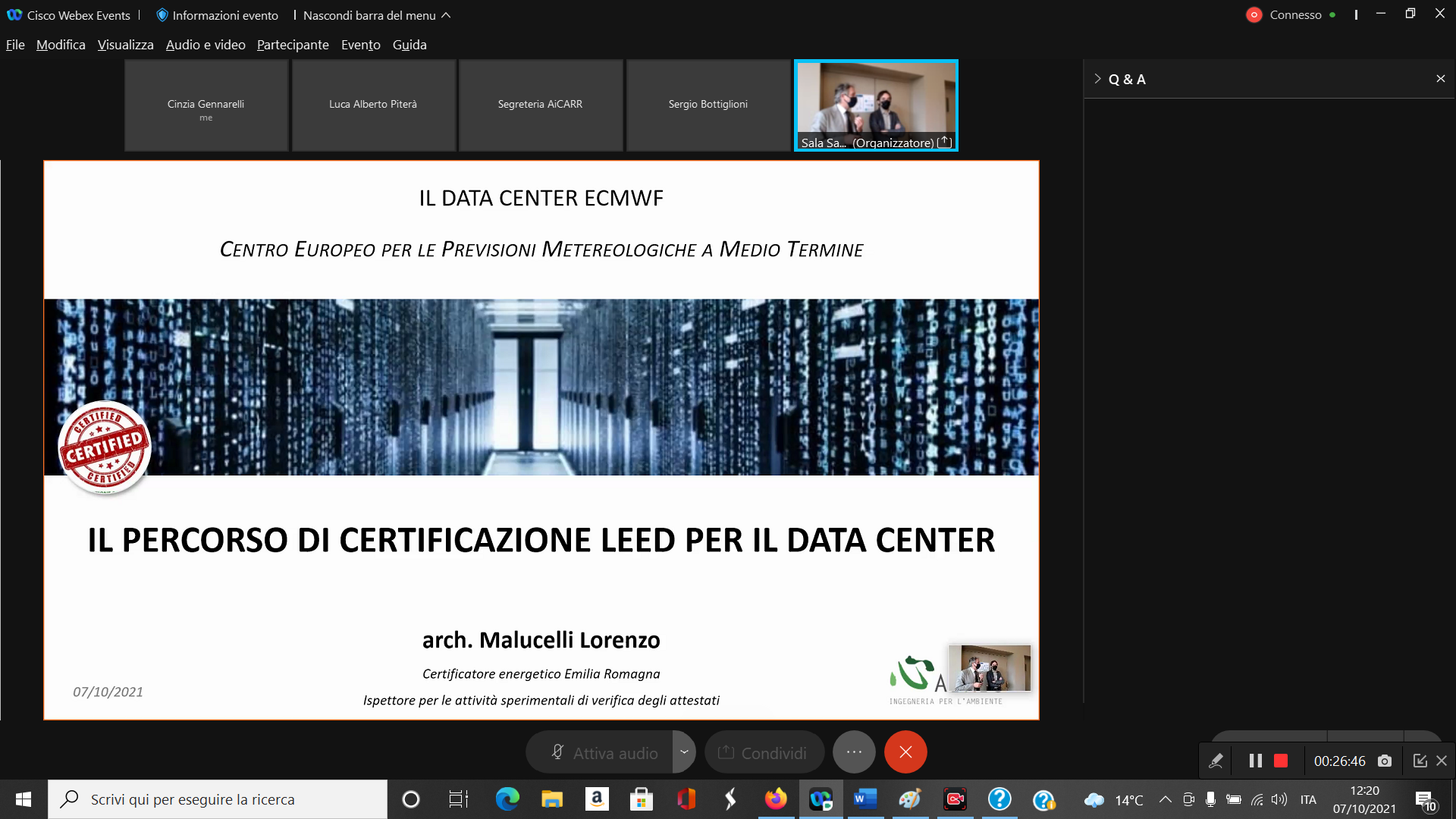Open the Visualizza menu
Screen dimensions: 1456x819
pos(125,45)
